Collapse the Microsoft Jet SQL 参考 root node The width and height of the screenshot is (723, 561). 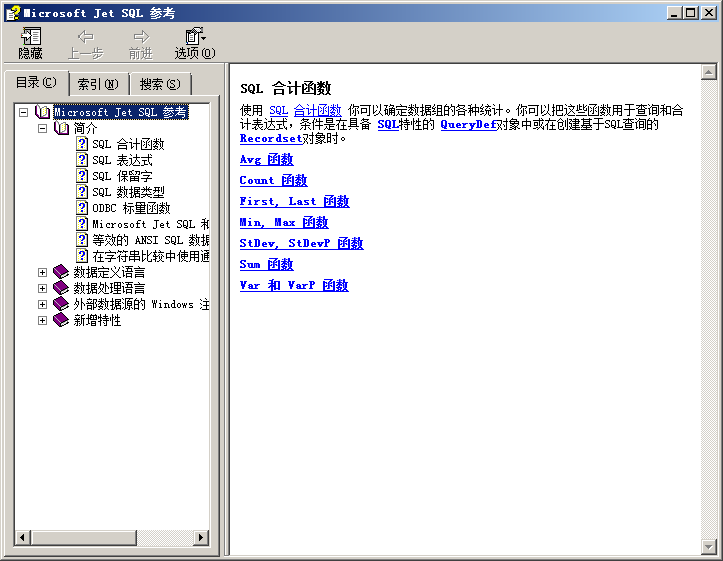click(24, 112)
